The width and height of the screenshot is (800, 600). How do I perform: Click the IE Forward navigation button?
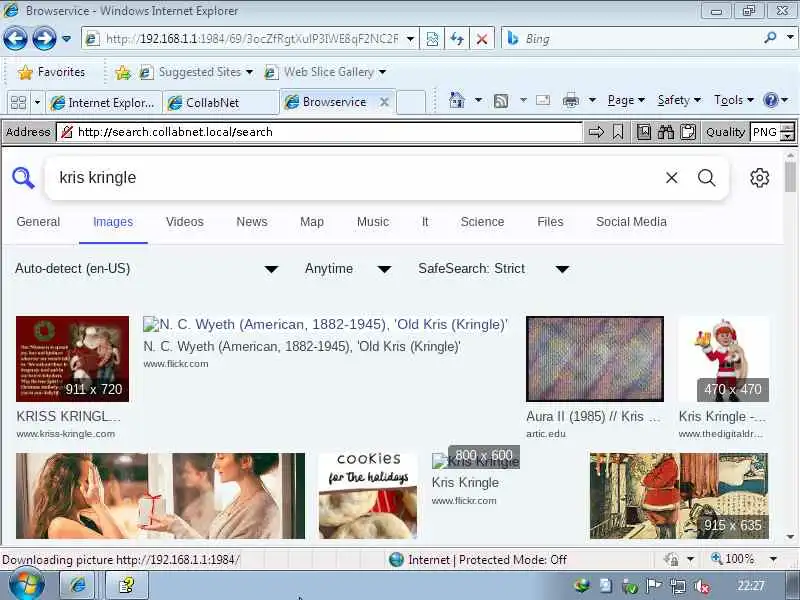(x=44, y=38)
